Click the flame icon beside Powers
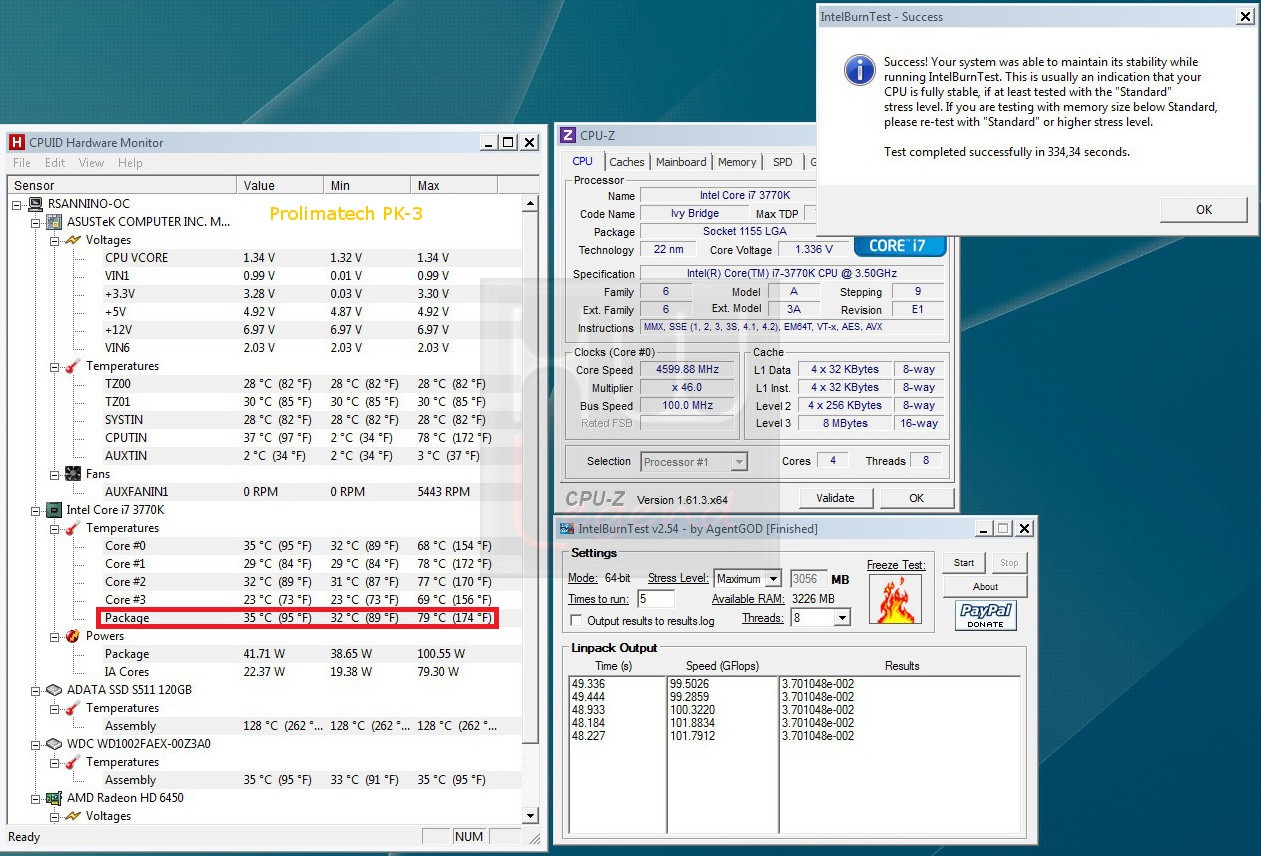Screen dimensions: 1261x856 coord(73,636)
